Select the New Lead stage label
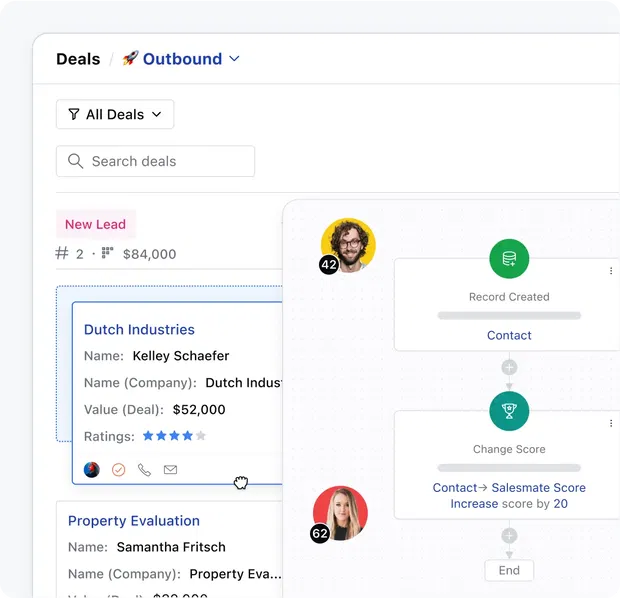This screenshot has width=620, height=598. (95, 225)
